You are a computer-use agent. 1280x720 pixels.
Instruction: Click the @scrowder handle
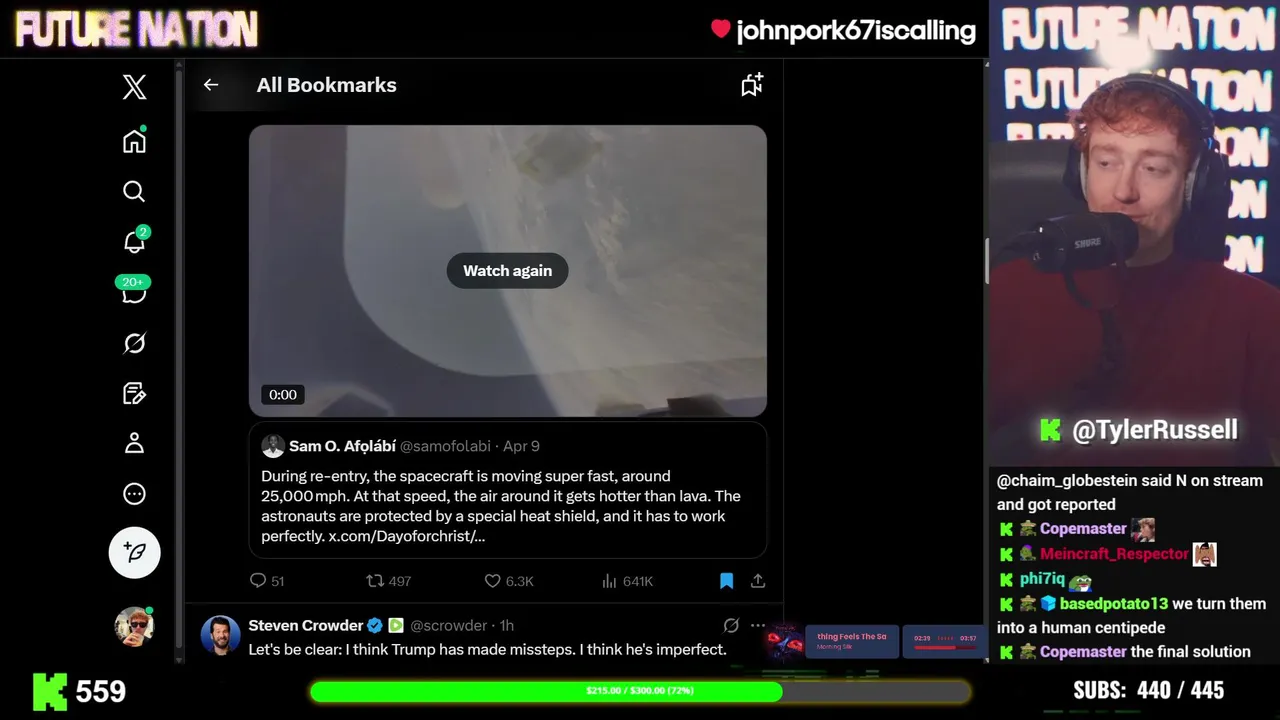coord(448,625)
